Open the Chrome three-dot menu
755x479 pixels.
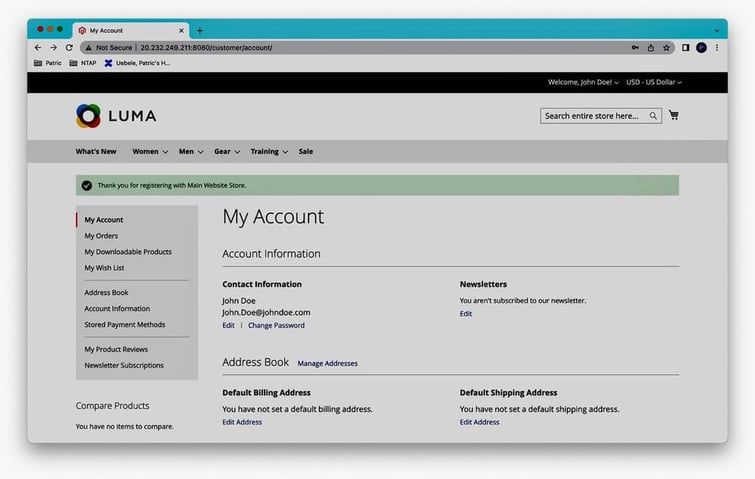tap(716, 47)
